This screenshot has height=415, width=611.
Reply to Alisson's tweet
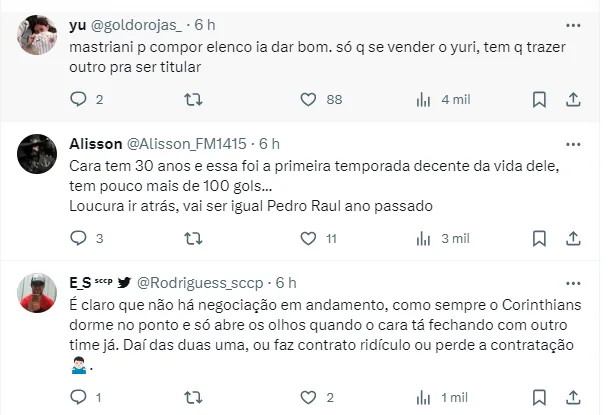pyautogui.click(x=79, y=238)
